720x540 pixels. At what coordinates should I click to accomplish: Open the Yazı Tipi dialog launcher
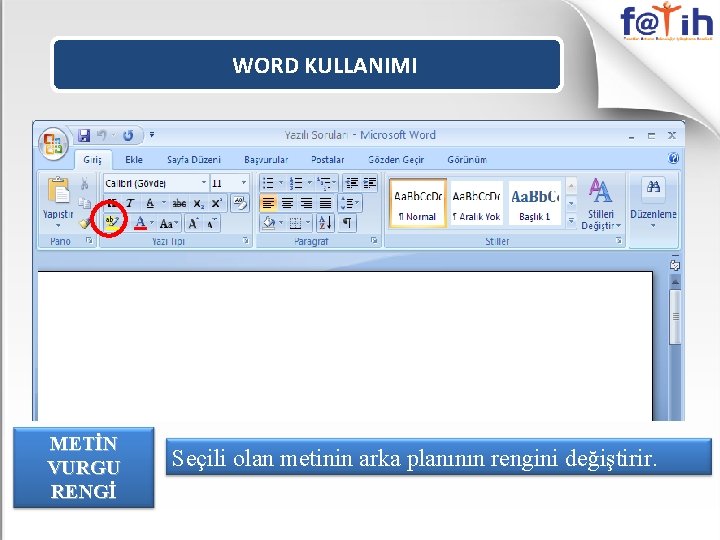[246, 241]
